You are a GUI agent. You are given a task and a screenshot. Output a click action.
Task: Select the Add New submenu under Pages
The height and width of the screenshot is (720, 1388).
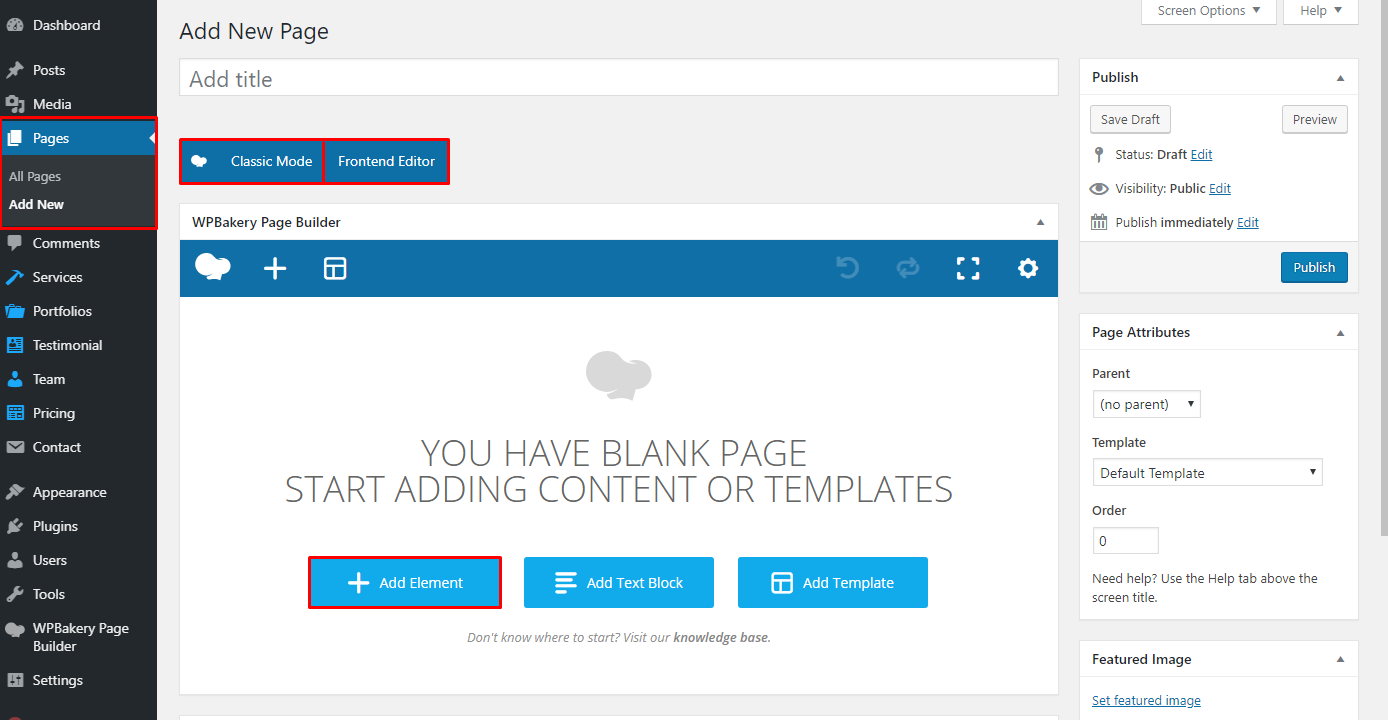pyautogui.click(x=36, y=204)
